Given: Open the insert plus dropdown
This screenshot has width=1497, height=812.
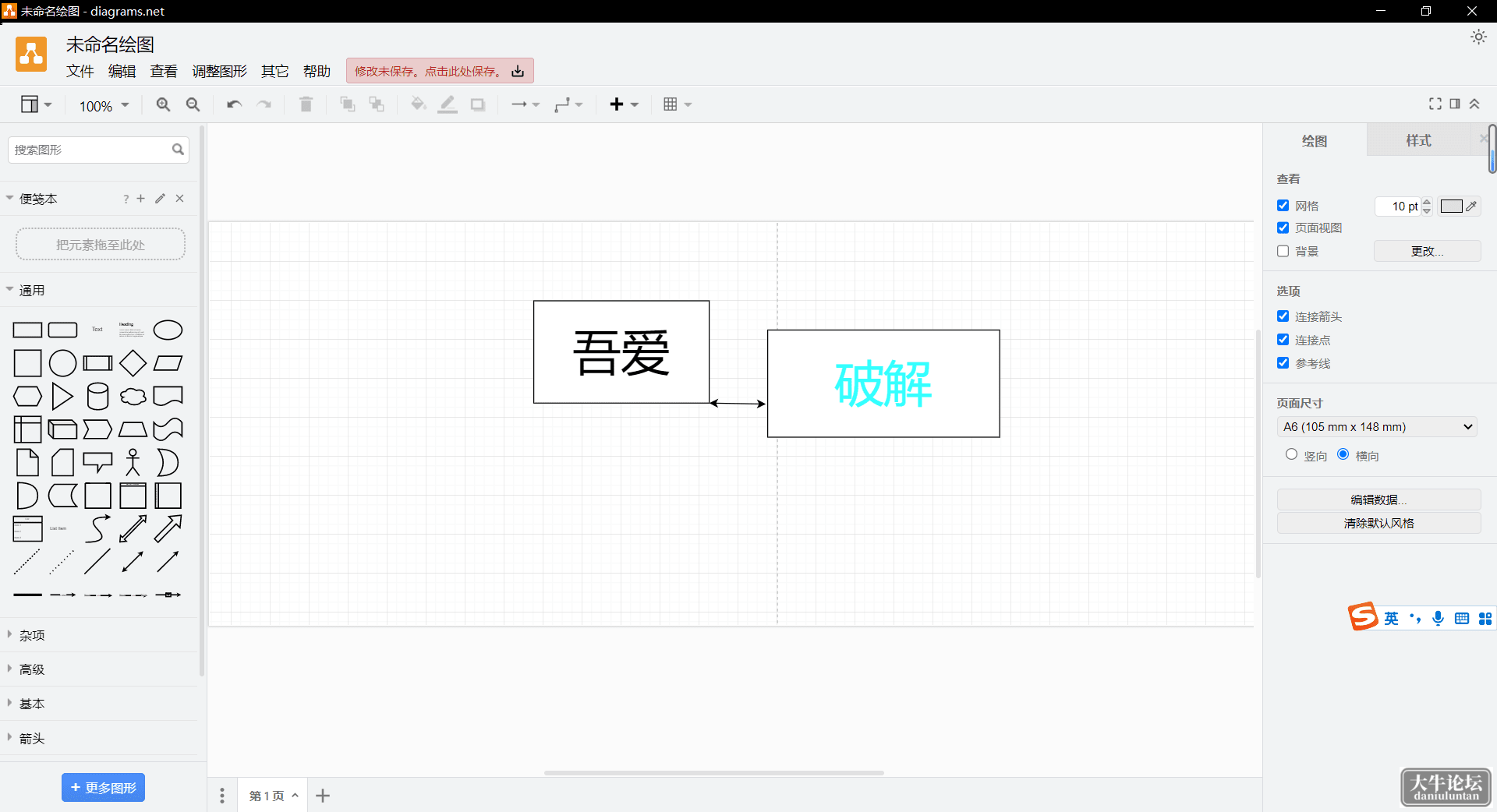Looking at the screenshot, I should [624, 104].
